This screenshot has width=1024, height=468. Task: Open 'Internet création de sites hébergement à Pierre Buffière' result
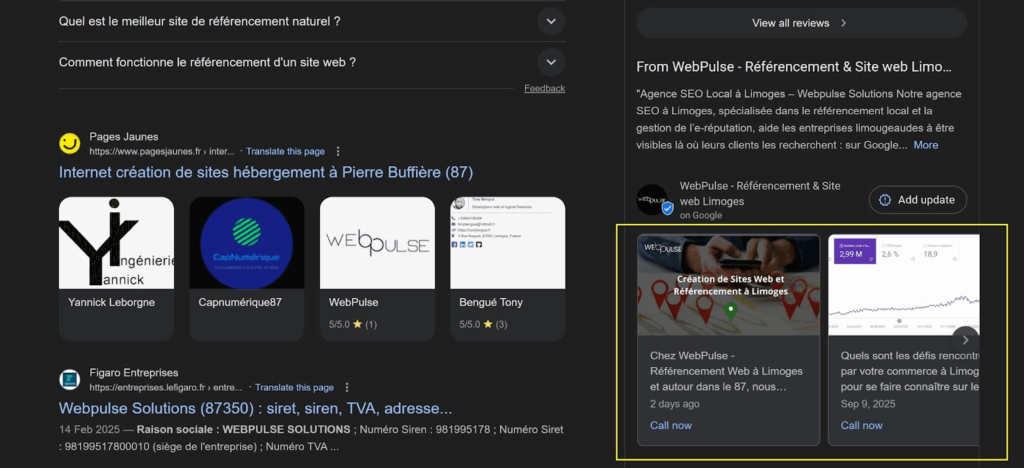click(x=266, y=172)
